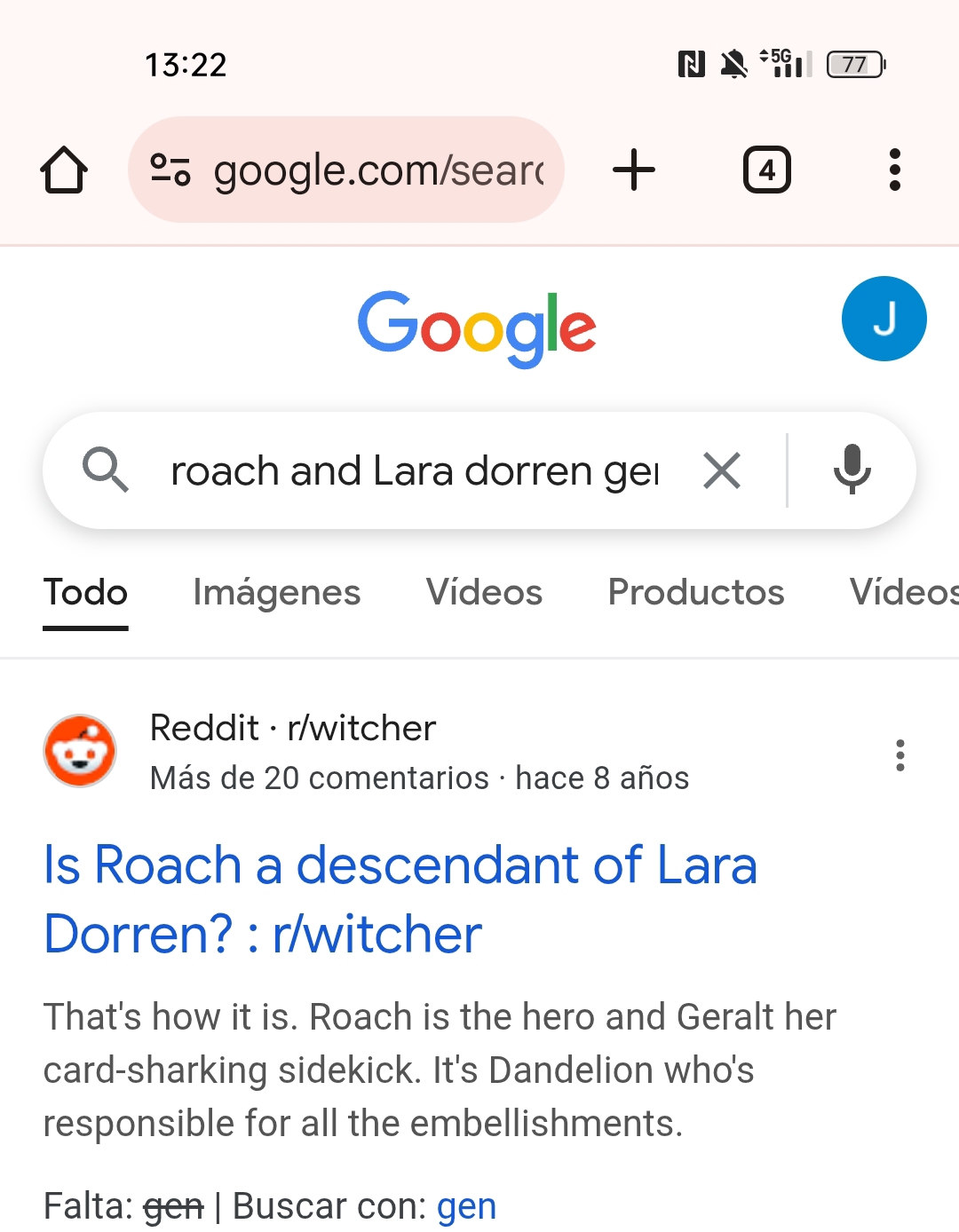Tap the magnifying glass search icon

(x=106, y=470)
